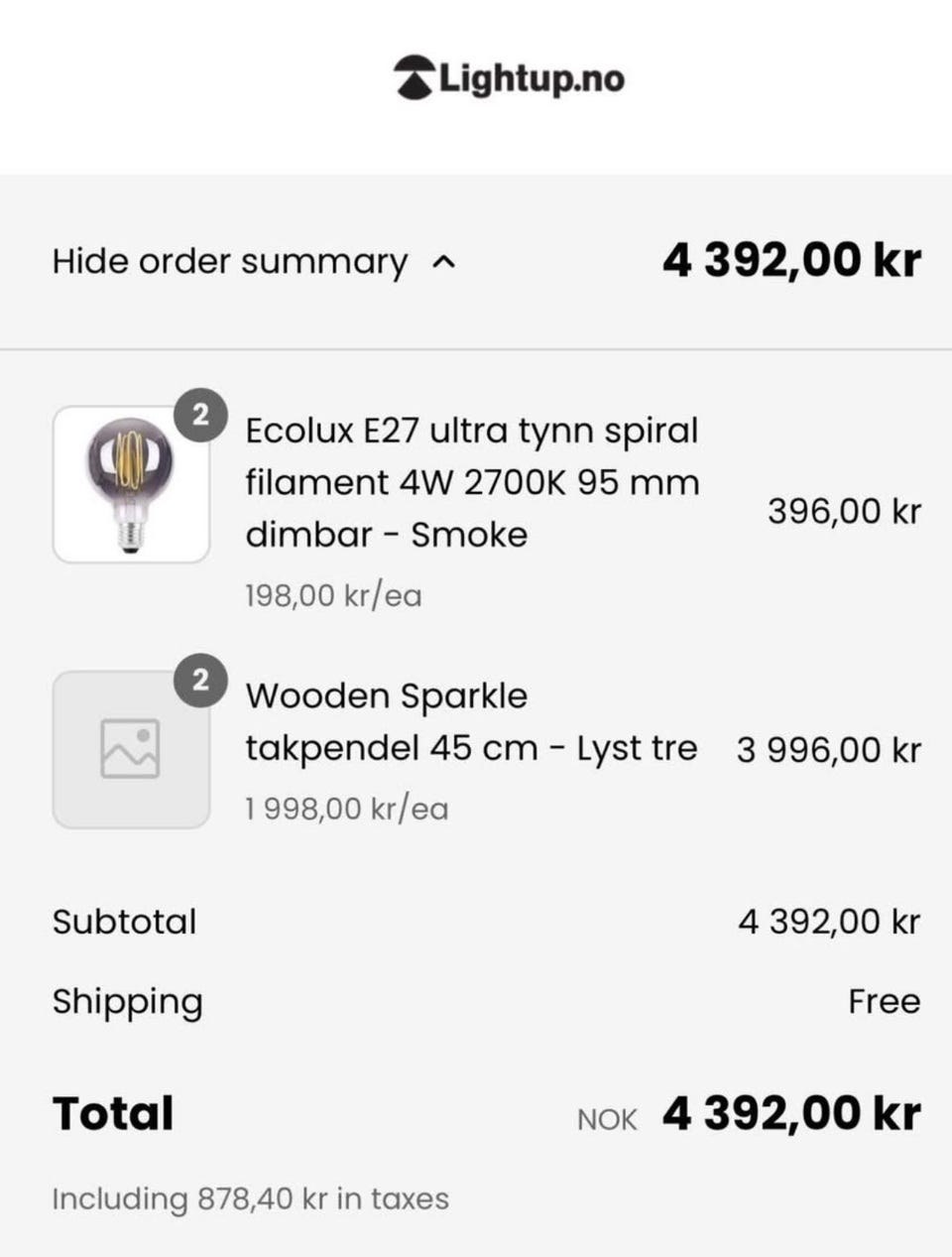Click the "Free" shipping value
The height and width of the screenshot is (1257, 952).
click(x=884, y=1001)
